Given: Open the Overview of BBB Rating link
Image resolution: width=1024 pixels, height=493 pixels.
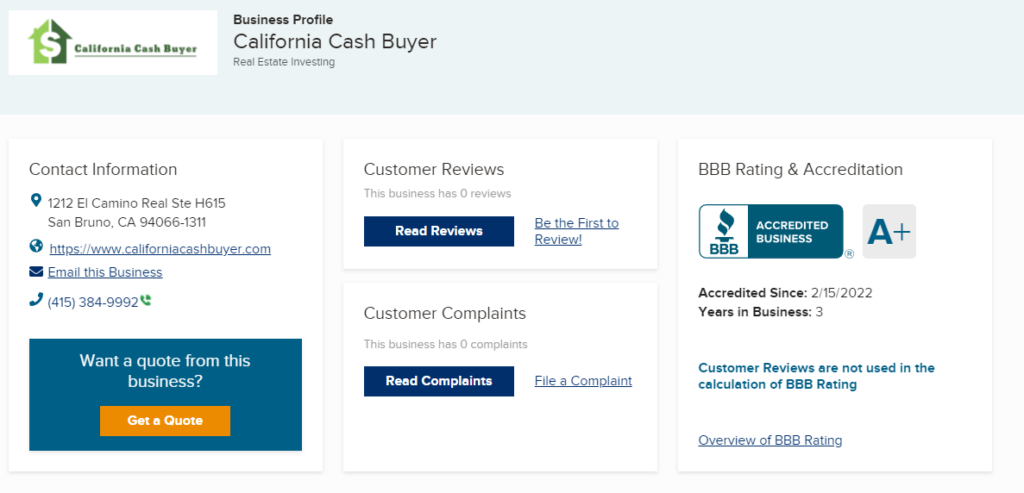Looking at the screenshot, I should [770, 440].
